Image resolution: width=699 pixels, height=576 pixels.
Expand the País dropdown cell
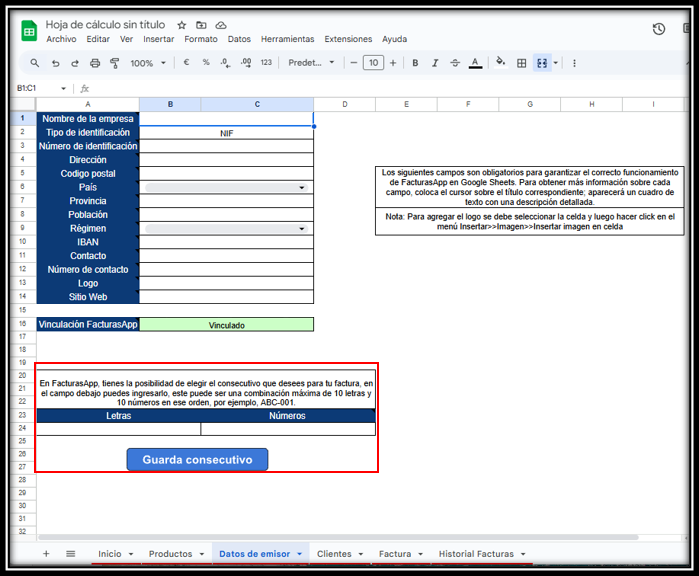[x=301, y=187]
